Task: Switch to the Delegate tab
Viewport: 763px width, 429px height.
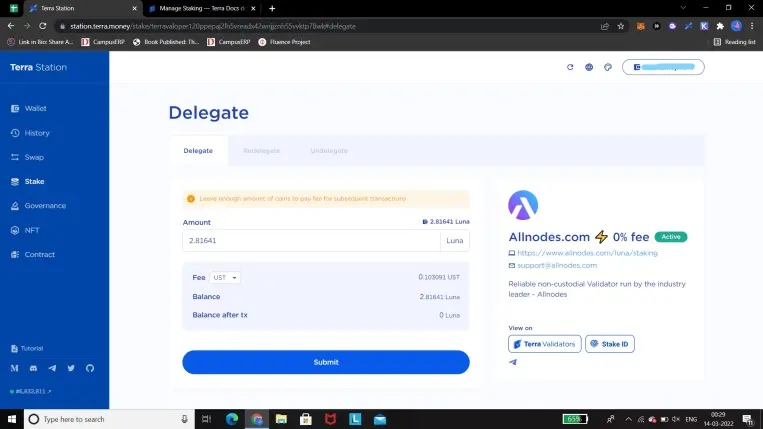Action: 198,151
